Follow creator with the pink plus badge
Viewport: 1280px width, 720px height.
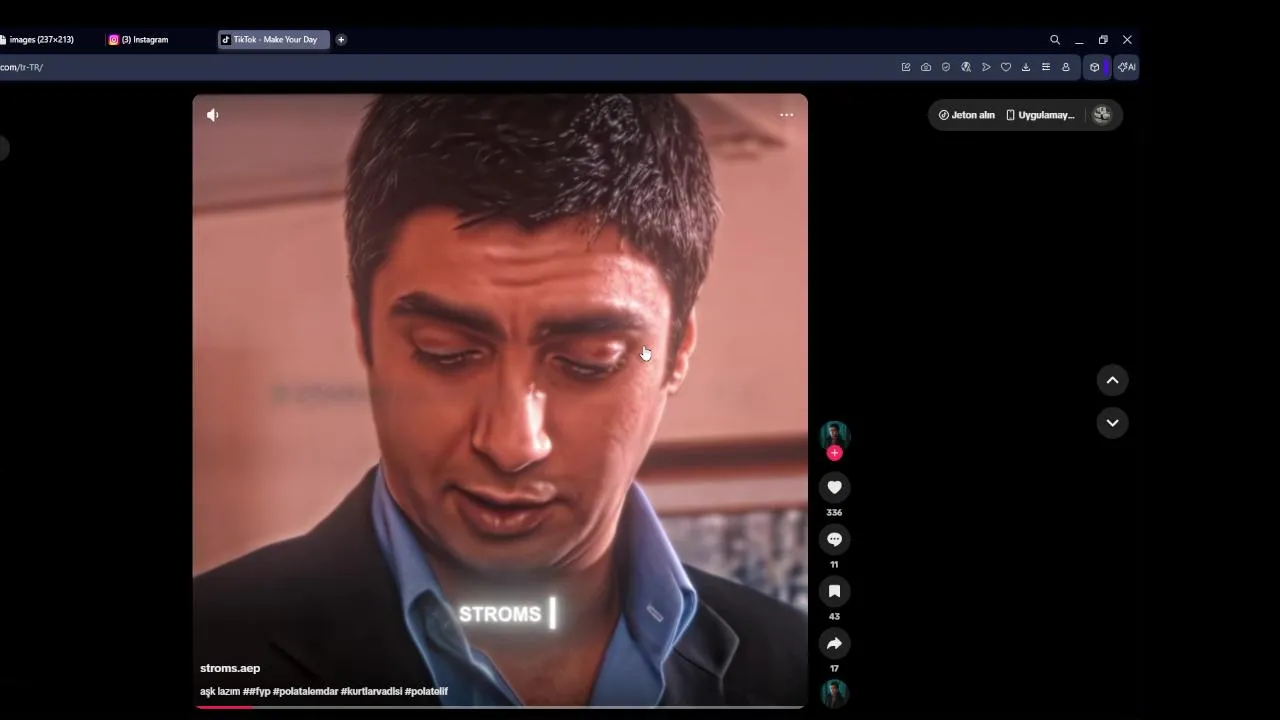(835, 453)
